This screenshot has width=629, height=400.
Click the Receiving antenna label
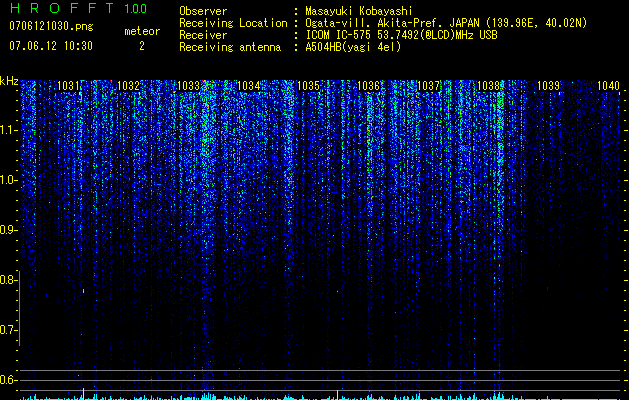[x=230, y=47]
